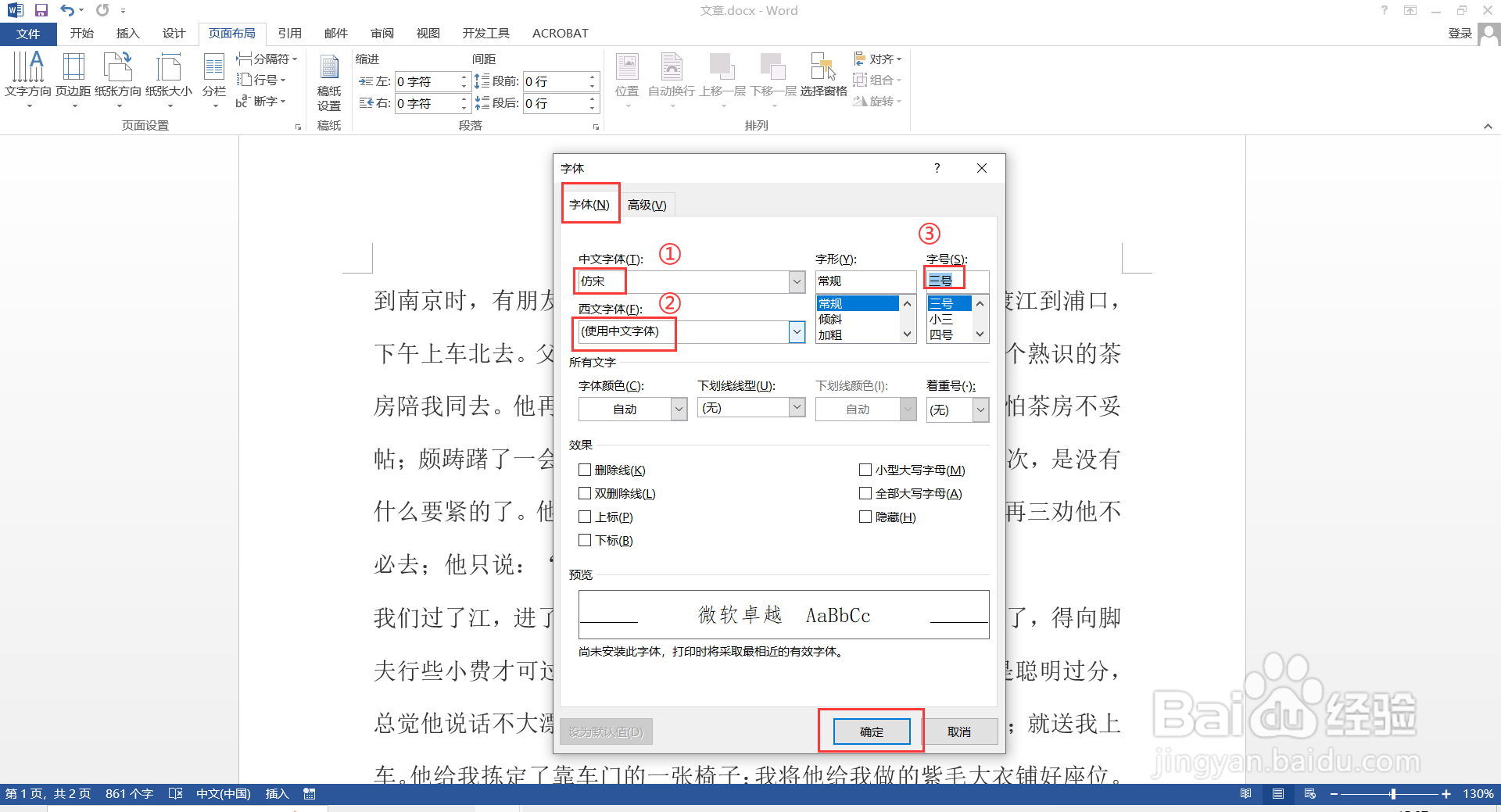Check the Hidden (隐藏) checkbox
Image resolution: width=1501 pixels, height=812 pixels.
point(865,517)
